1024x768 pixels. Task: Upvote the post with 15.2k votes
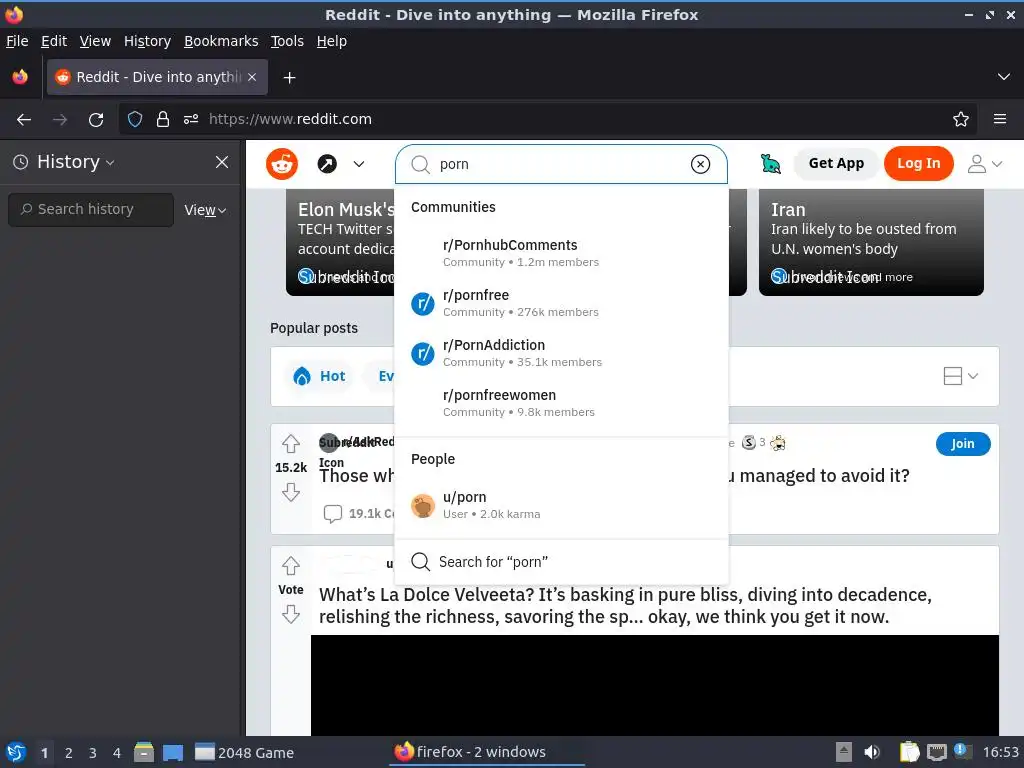tap(291, 444)
